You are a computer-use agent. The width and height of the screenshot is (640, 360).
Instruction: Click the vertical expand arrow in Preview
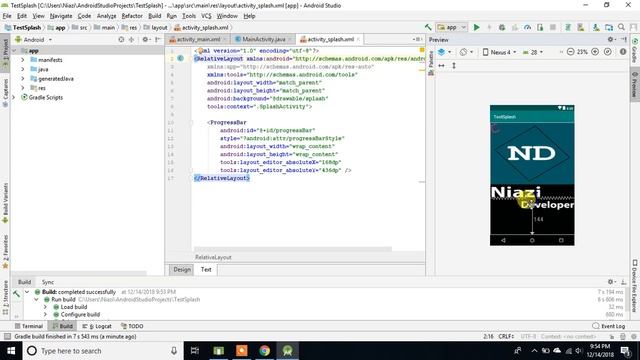point(454,66)
